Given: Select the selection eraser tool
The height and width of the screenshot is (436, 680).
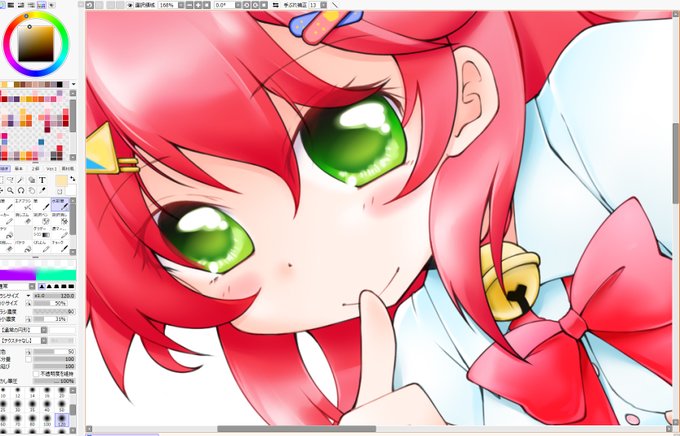Looking at the screenshot, I should [x=60, y=218].
